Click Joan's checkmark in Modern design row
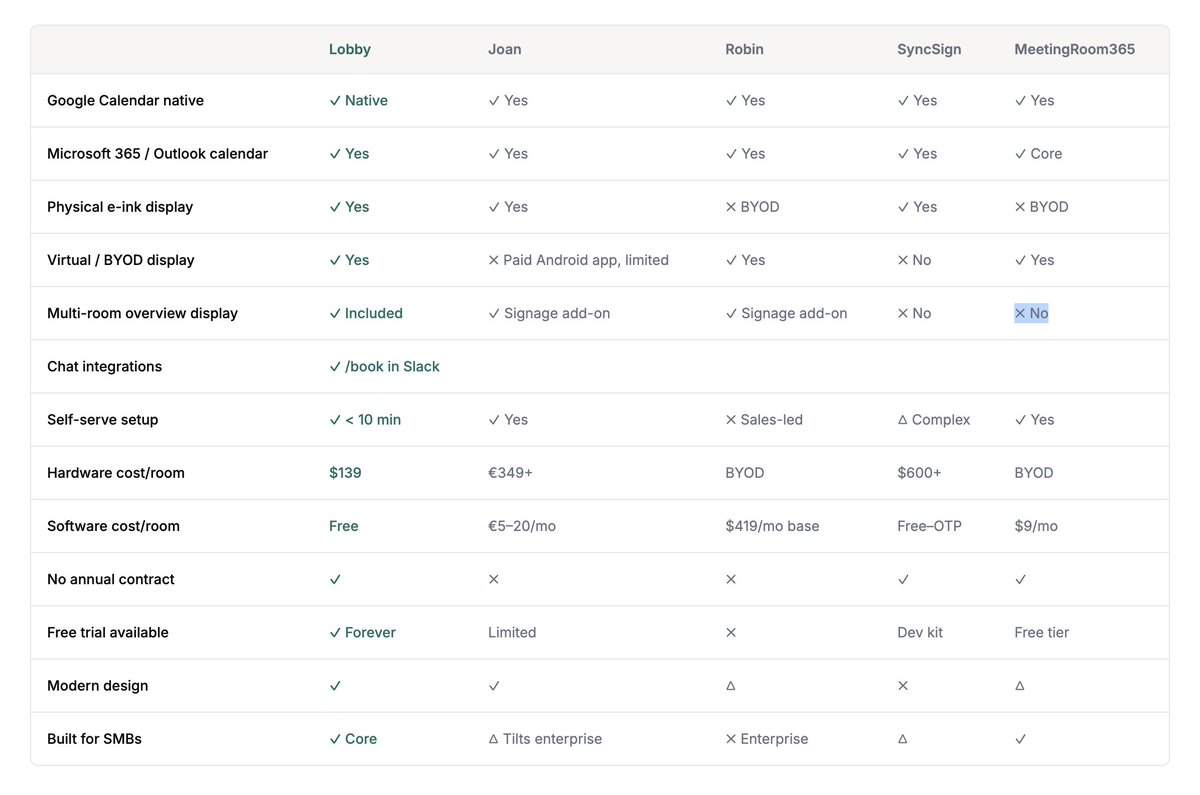The width and height of the screenshot is (1200, 795). pyautogui.click(x=494, y=686)
